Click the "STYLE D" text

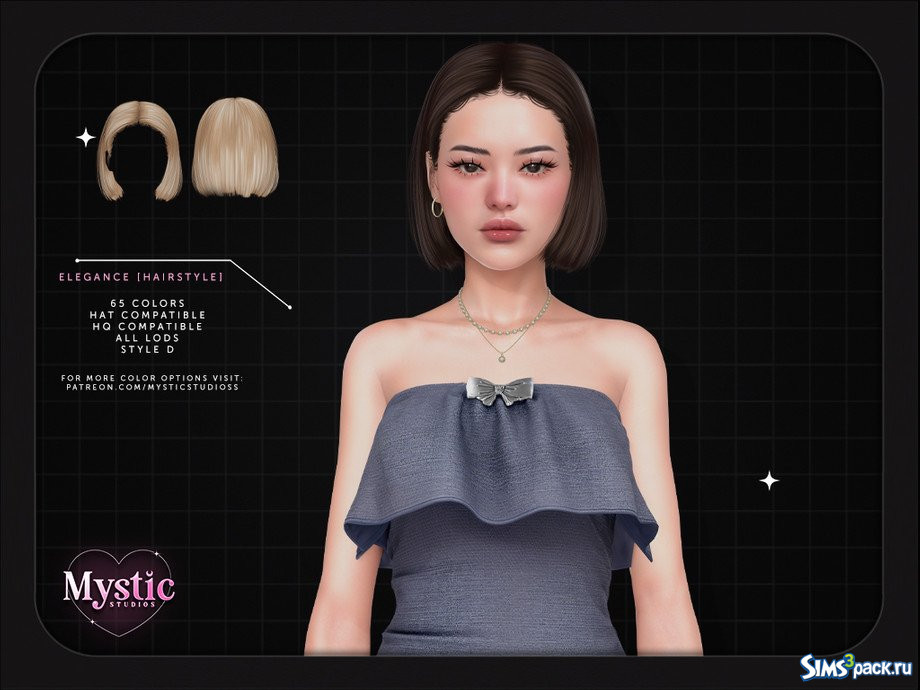148,349
